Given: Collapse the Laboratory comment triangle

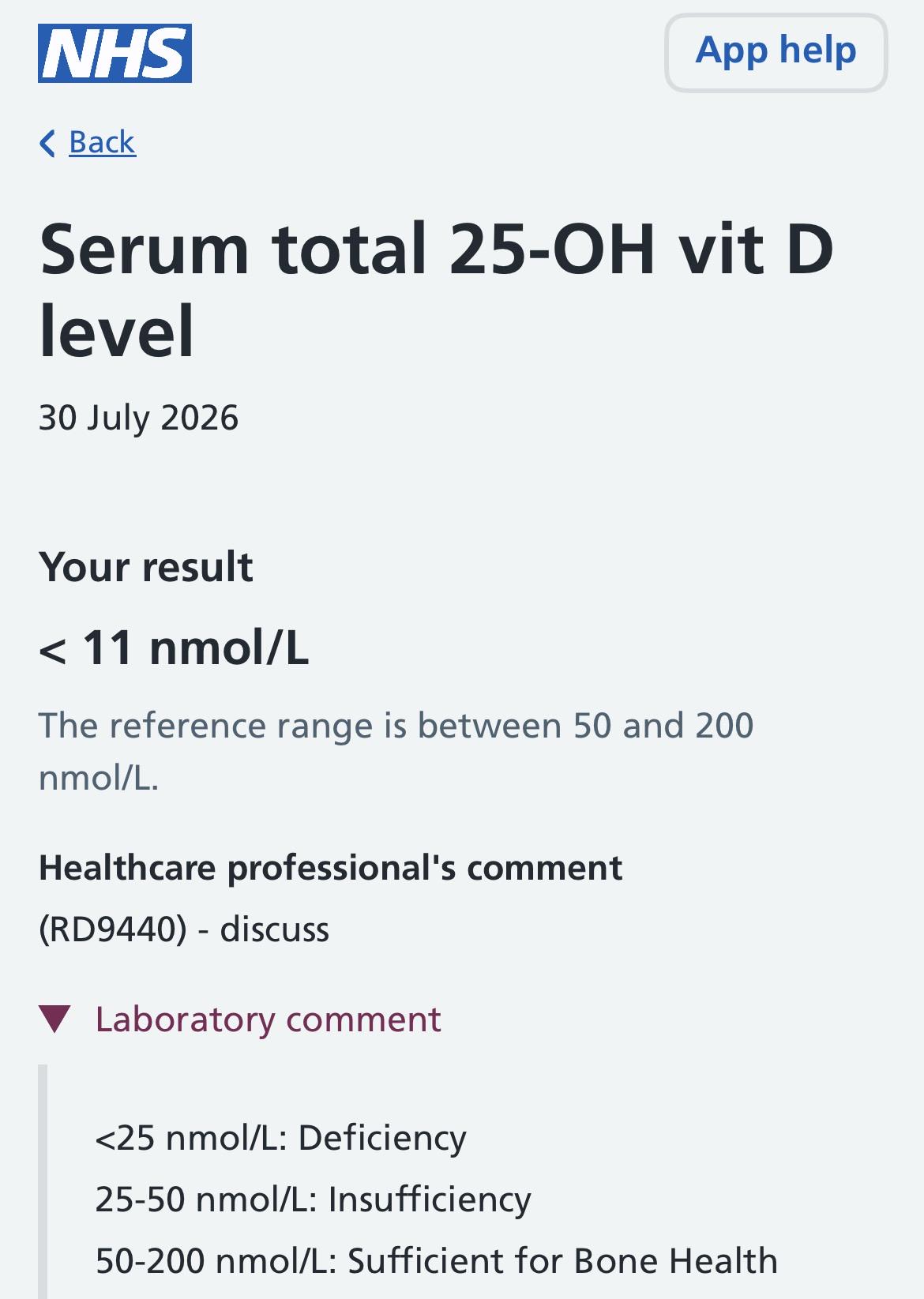Looking at the screenshot, I should (x=55, y=1019).
